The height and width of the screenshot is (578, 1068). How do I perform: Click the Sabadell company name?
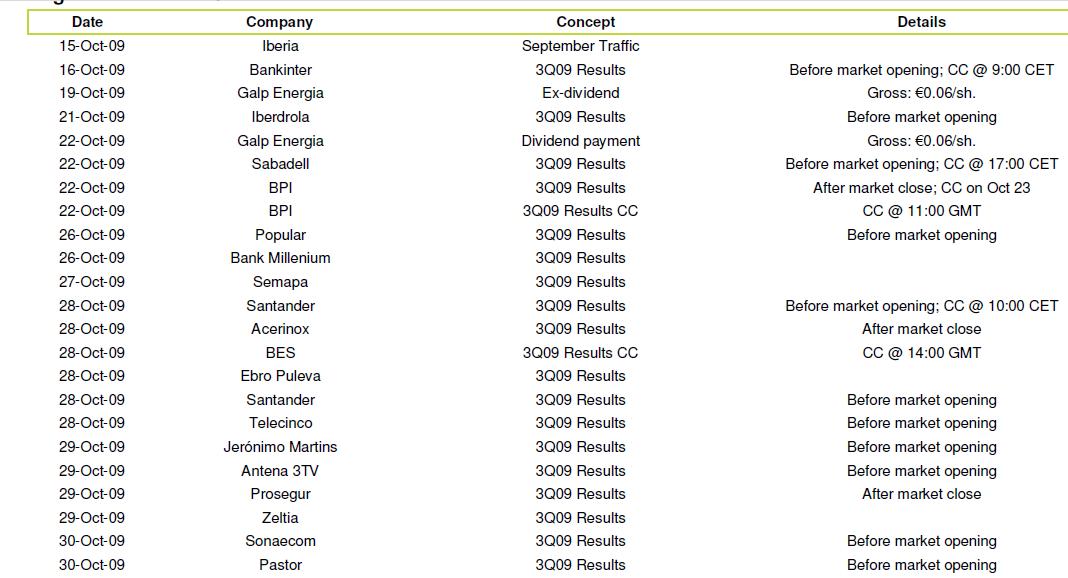coord(280,163)
